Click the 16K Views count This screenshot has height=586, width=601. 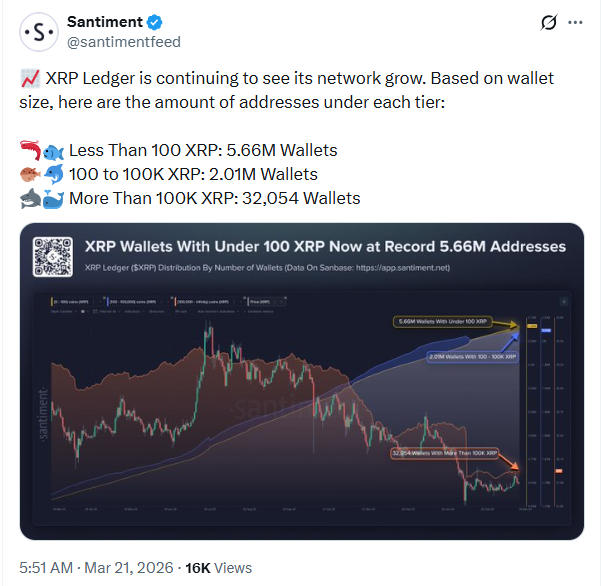pos(217,567)
